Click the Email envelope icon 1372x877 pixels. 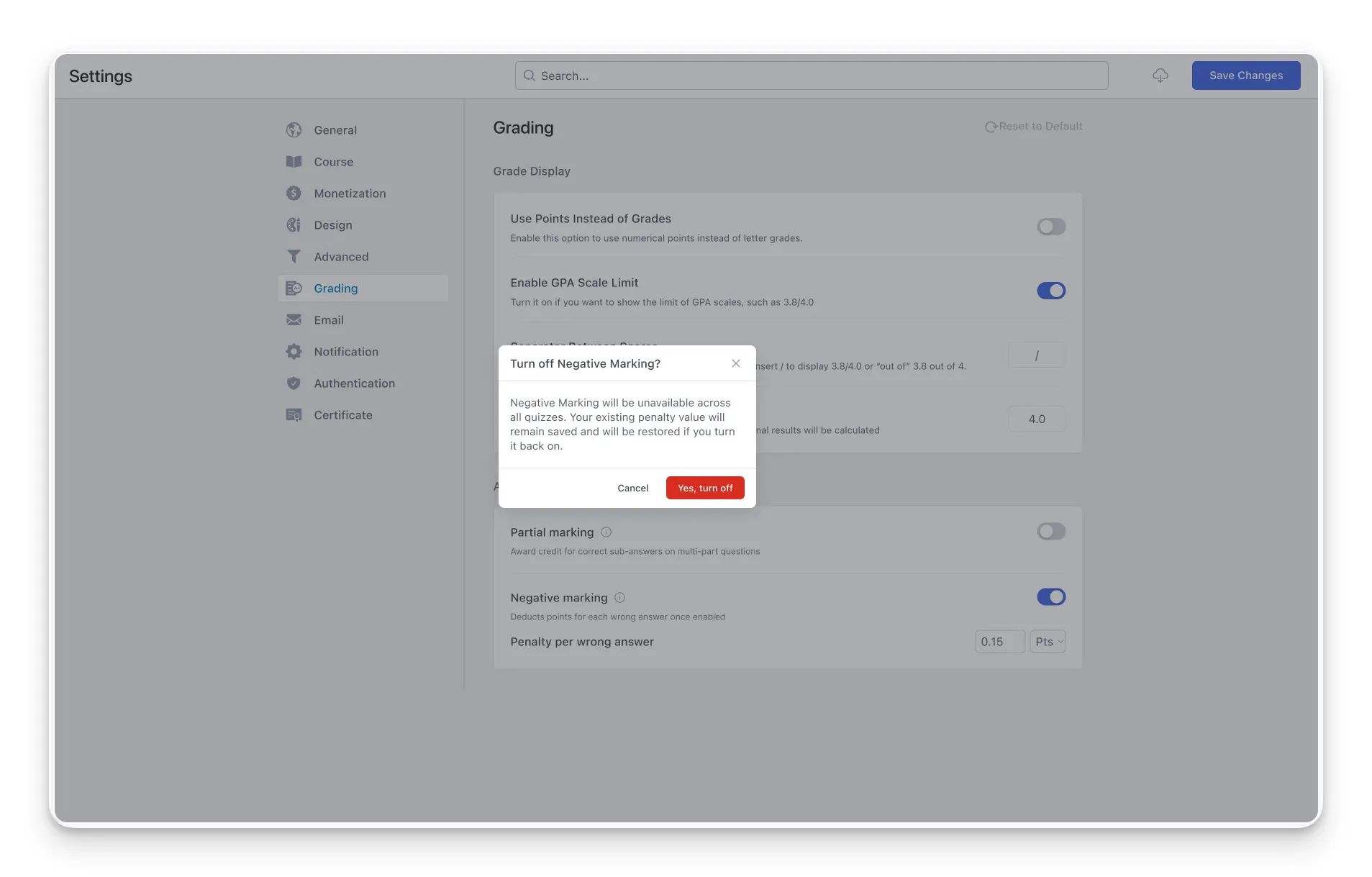(294, 320)
